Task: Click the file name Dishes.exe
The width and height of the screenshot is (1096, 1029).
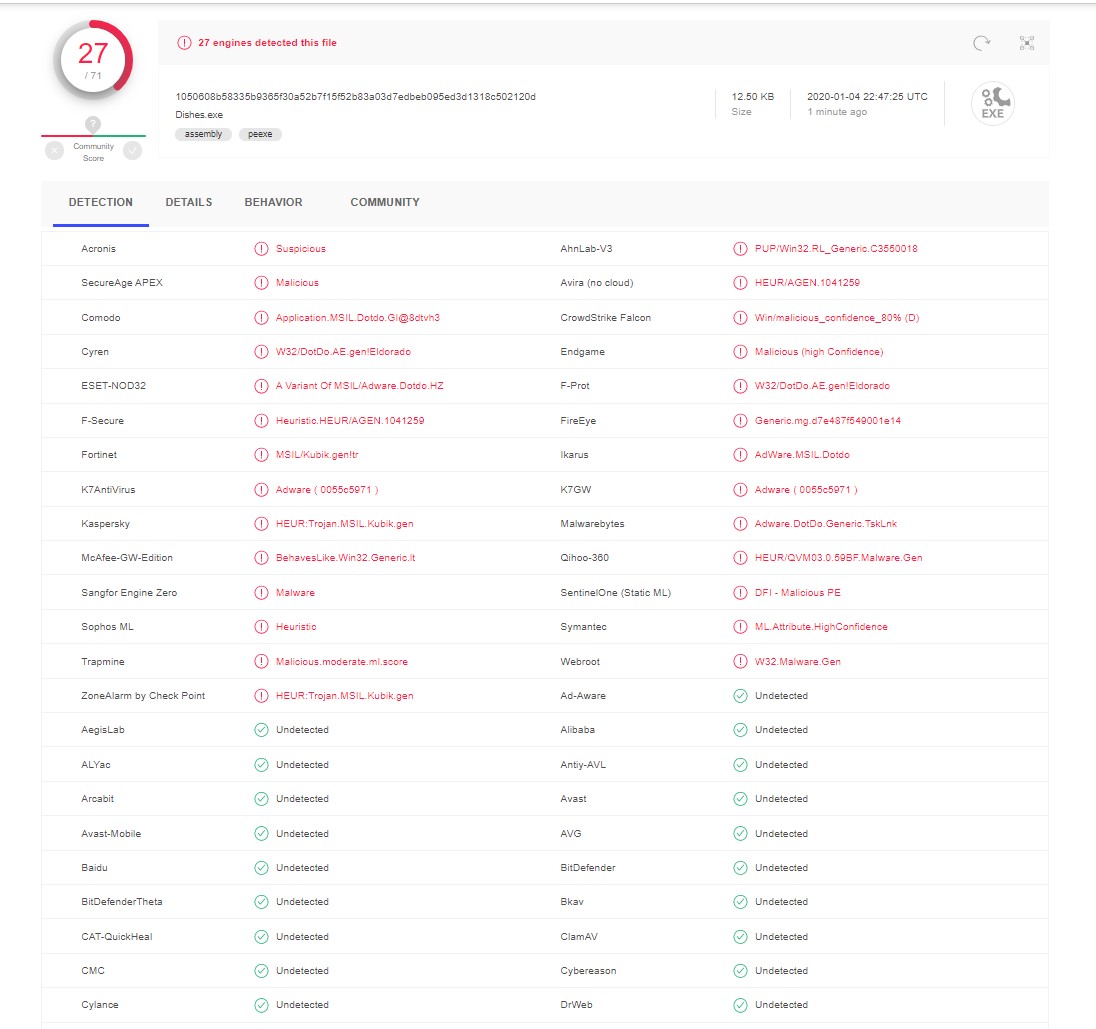Action: [199, 115]
